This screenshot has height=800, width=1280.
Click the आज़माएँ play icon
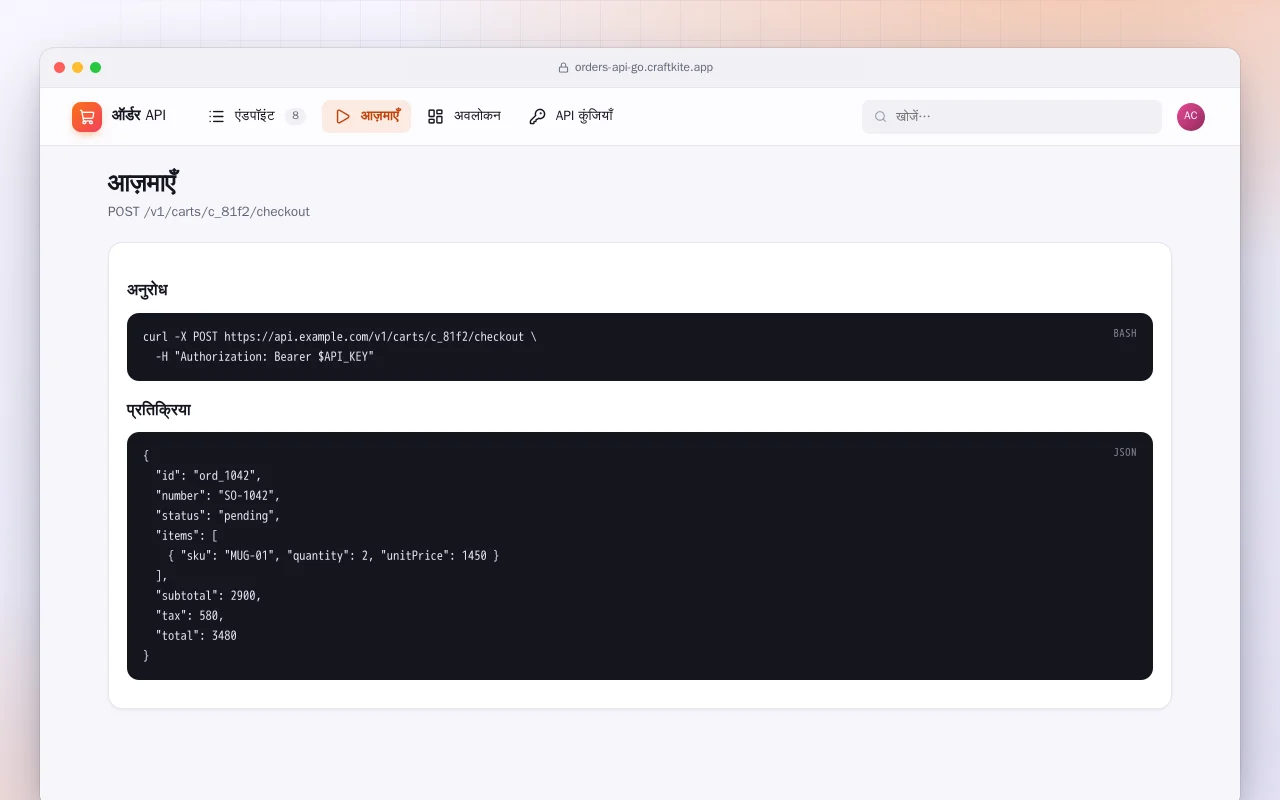click(x=343, y=117)
